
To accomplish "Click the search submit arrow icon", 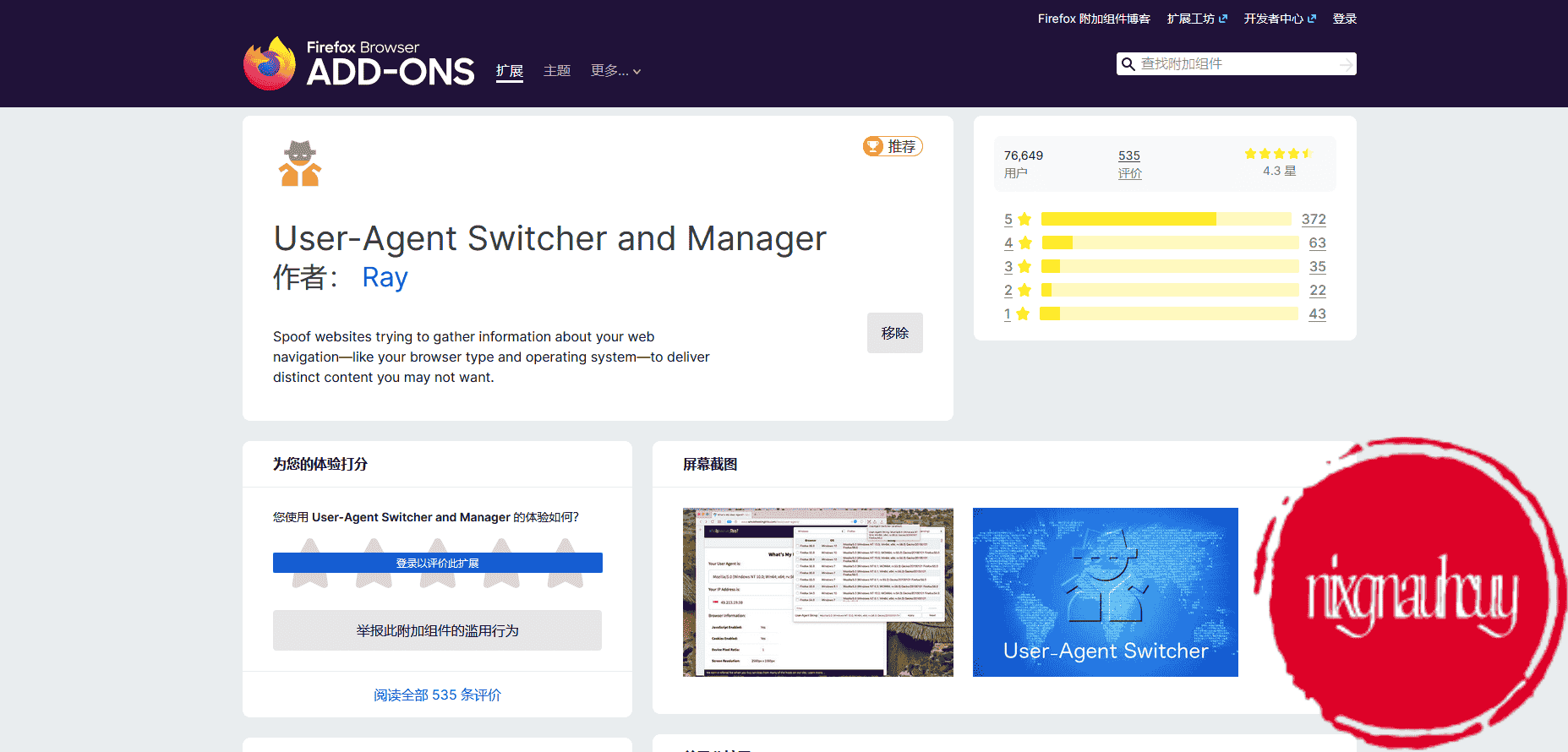I will click(1346, 64).
